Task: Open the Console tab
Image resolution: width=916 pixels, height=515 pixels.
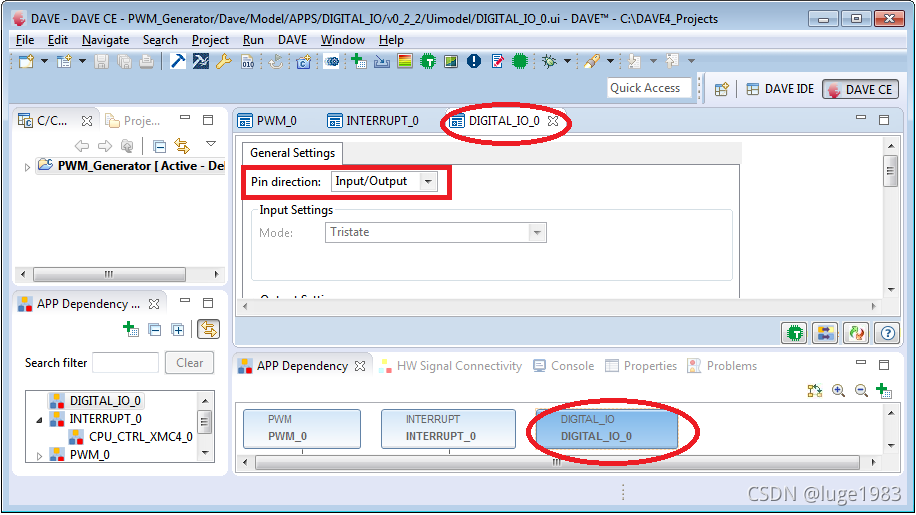Action: [x=564, y=366]
